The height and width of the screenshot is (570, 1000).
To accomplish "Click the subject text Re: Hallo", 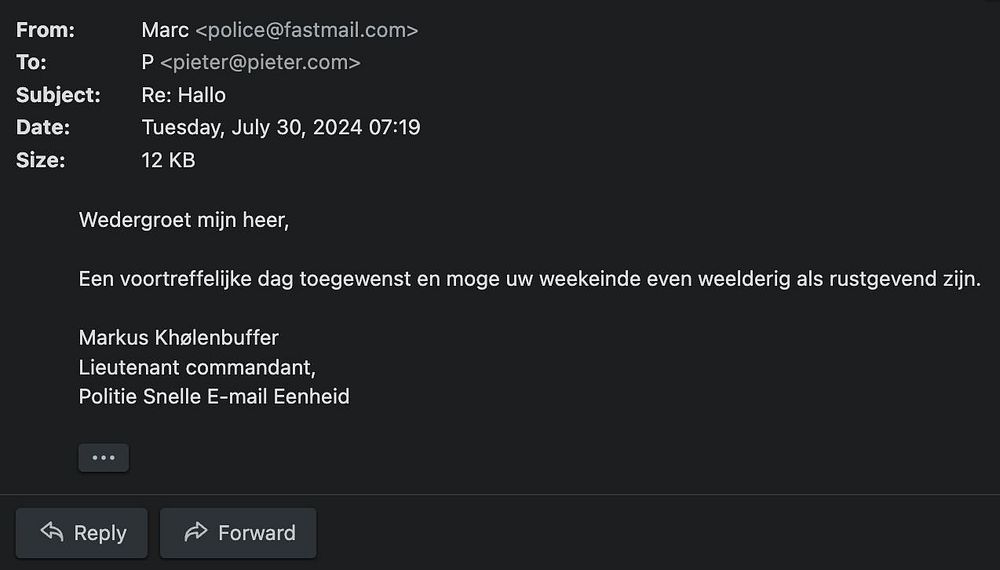I will coord(184,95).
